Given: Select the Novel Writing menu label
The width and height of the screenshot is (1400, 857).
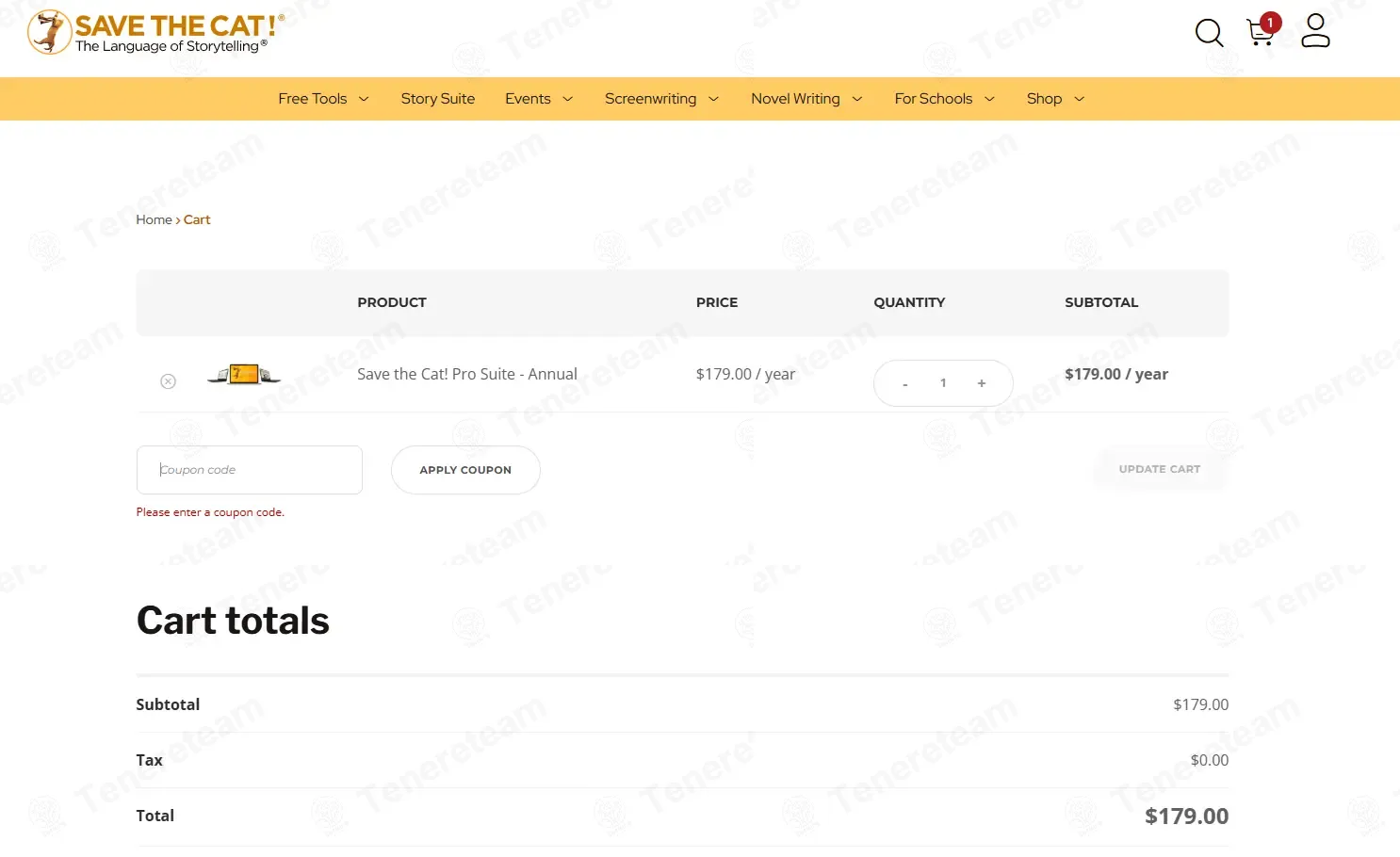Looking at the screenshot, I should [x=795, y=99].
